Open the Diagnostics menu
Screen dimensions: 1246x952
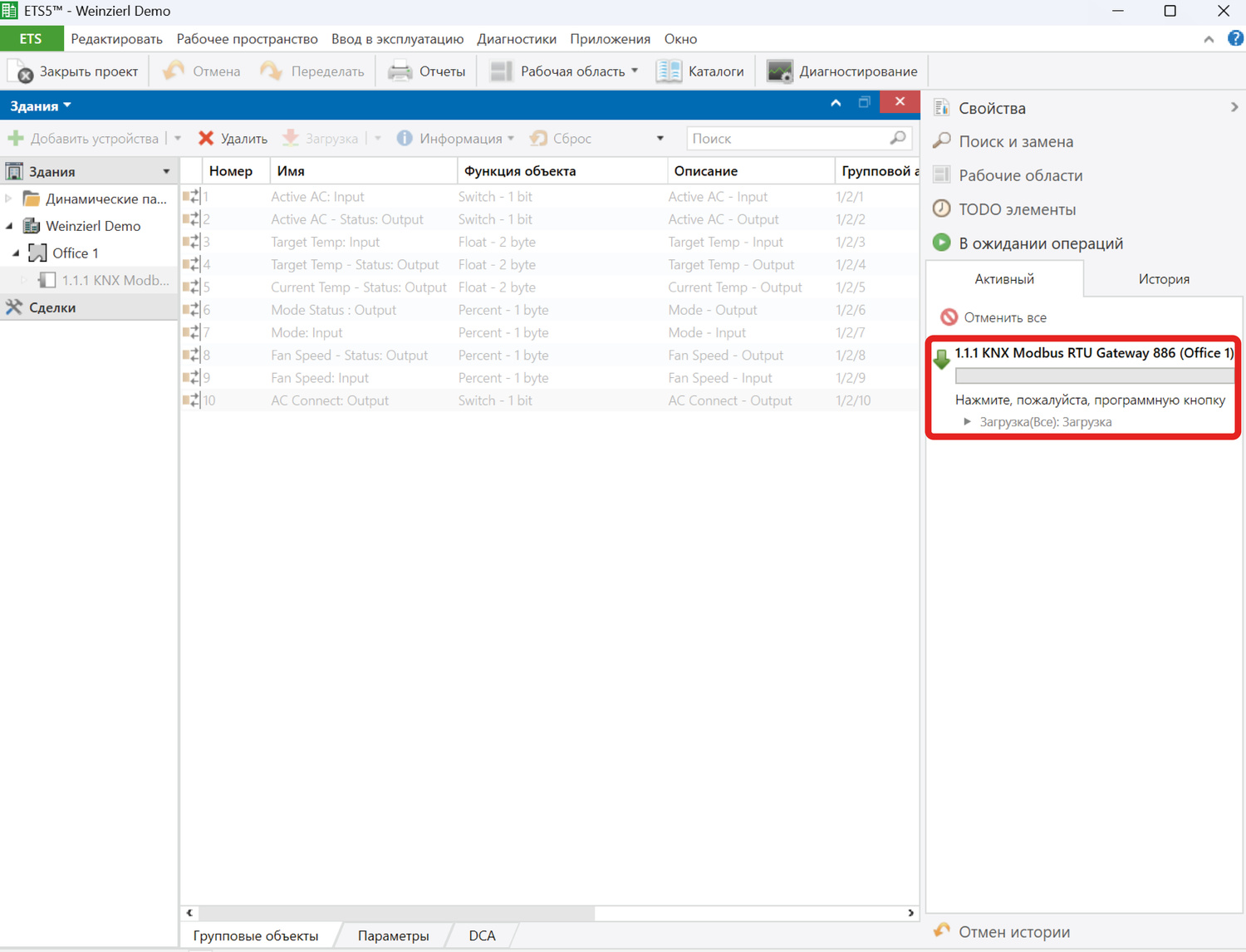click(516, 39)
